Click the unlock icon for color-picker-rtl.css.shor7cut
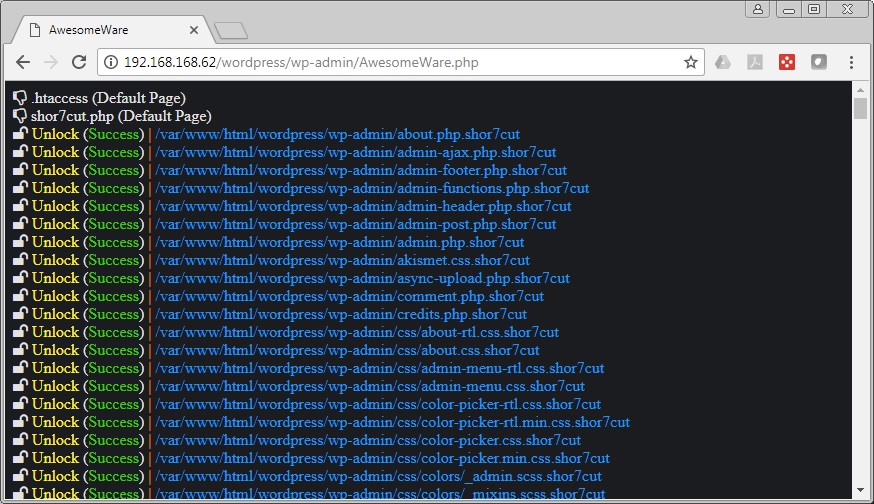The image size is (874, 504). (21, 403)
